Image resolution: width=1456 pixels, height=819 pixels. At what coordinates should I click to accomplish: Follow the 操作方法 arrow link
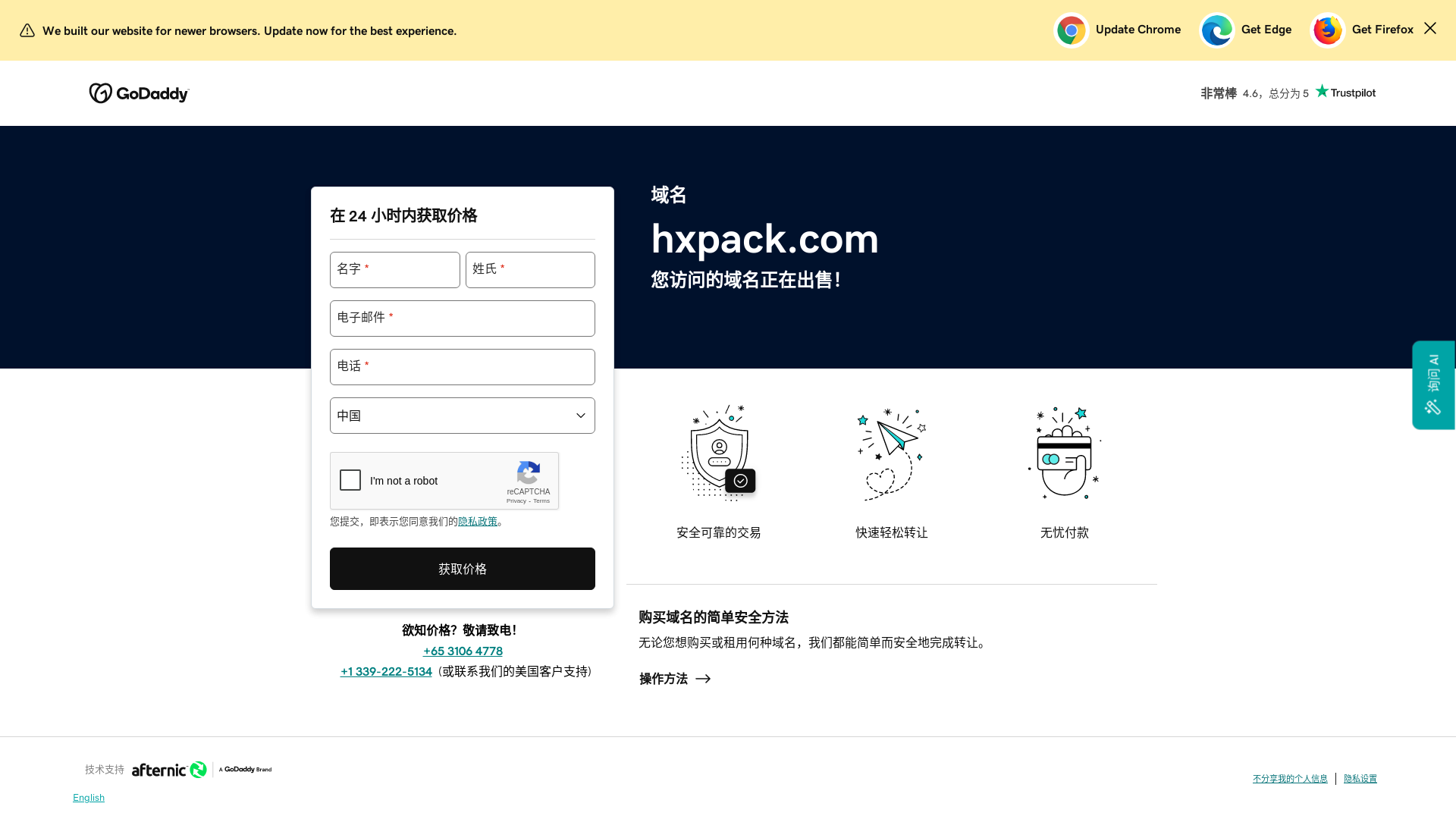click(x=675, y=679)
